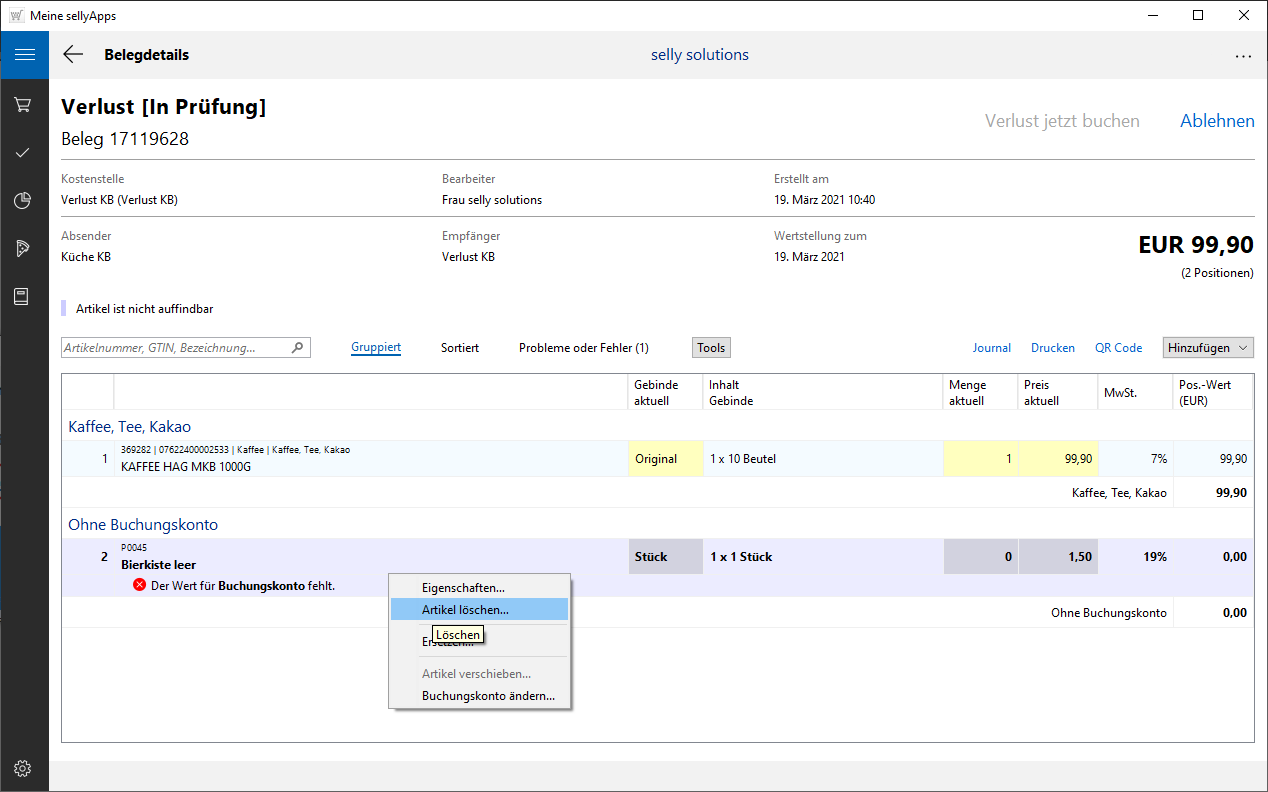The width and height of the screenshot is (1268, 792).
Task: Click the red error icon on Bierkiste
Action: click(x=140, y=585)
